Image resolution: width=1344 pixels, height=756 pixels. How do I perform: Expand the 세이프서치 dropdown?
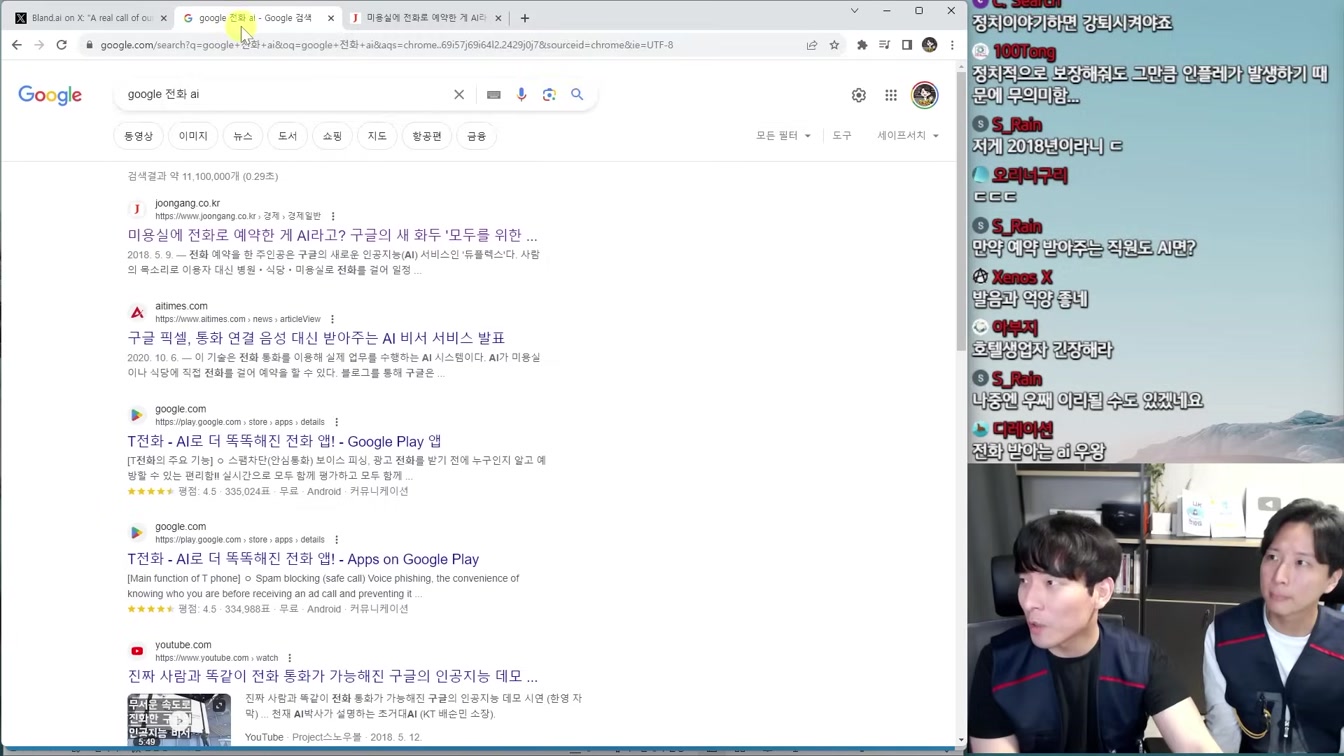click(908, 136)
